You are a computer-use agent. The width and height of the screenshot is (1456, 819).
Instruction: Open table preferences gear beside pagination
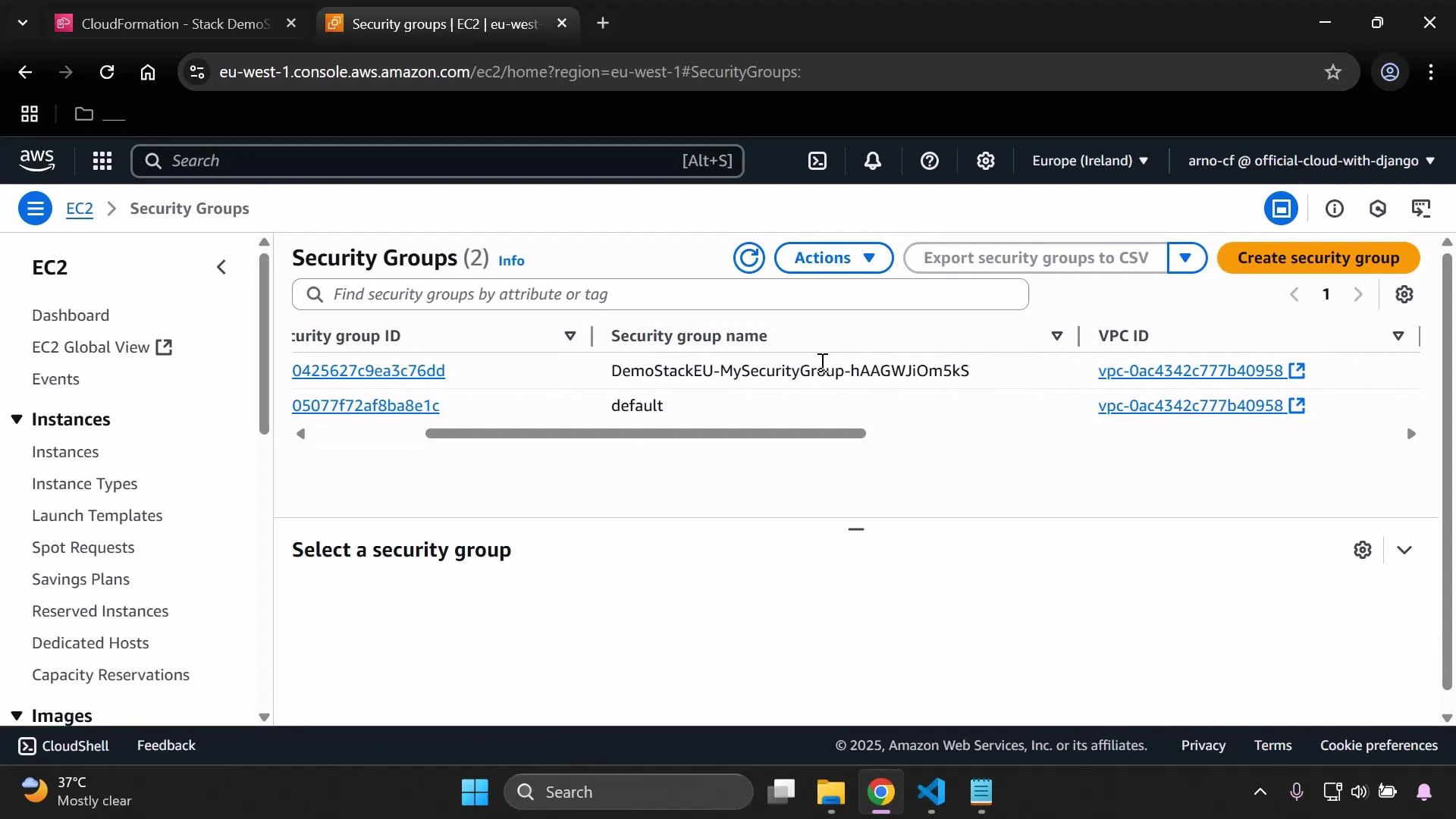point(1405,294)
